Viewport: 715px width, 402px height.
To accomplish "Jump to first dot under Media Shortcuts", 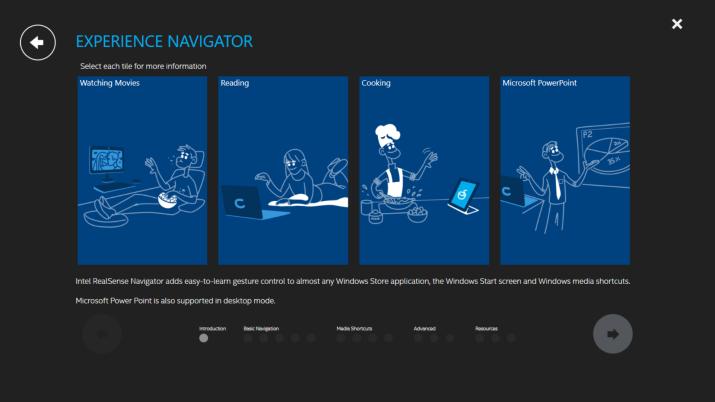I will [341, 338].
